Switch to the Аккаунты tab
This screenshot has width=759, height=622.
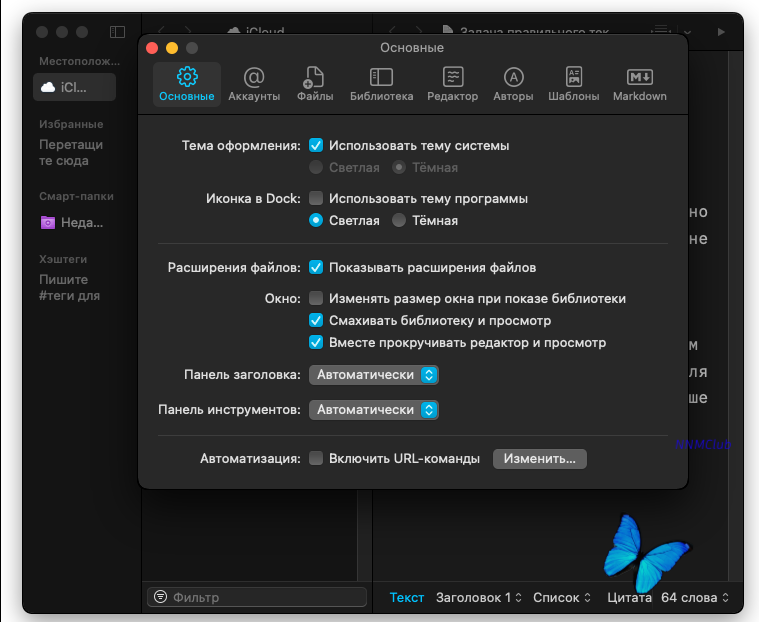coord(254,85)
